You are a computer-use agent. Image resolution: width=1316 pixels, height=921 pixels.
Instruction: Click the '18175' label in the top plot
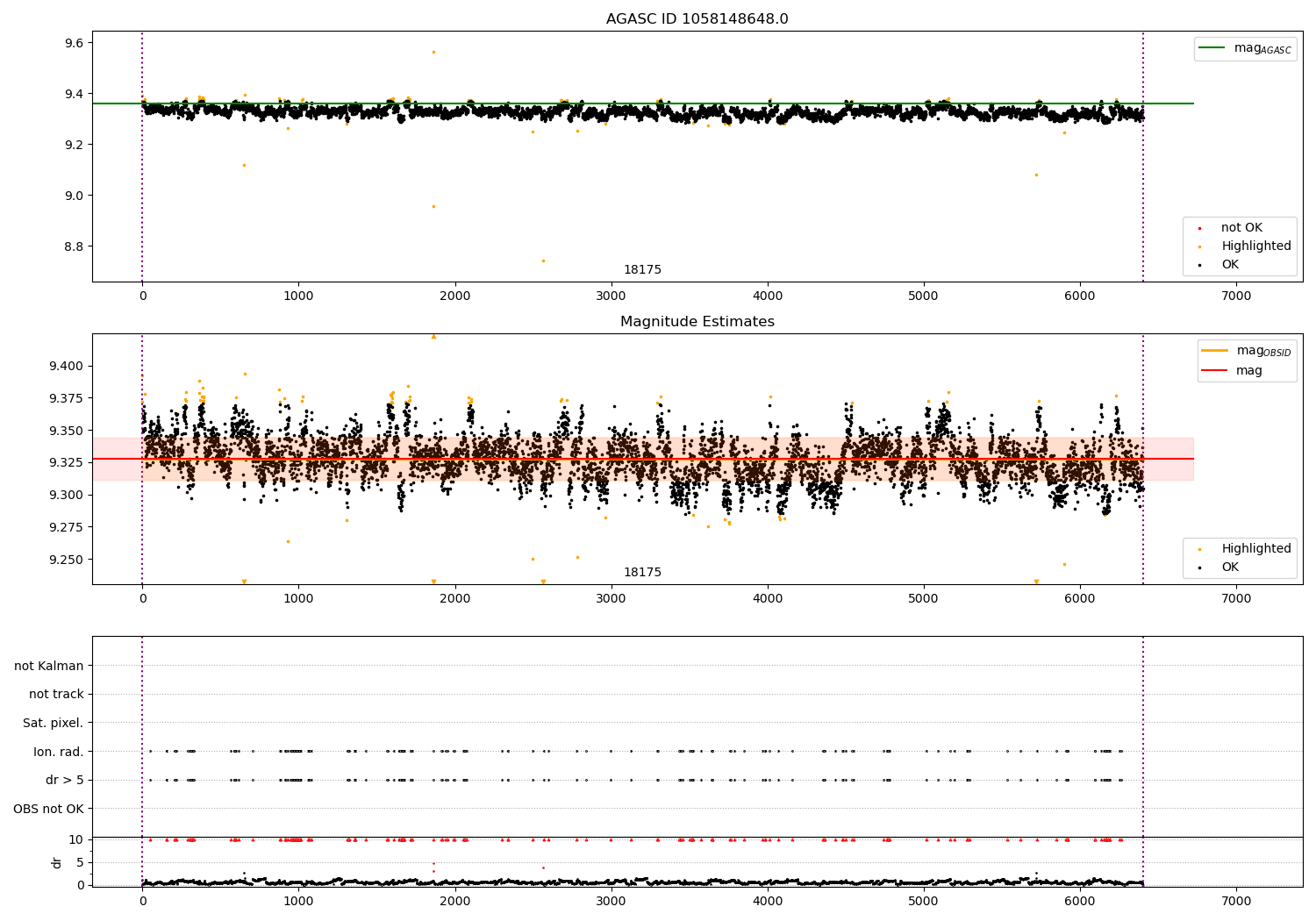pos(642,270)
